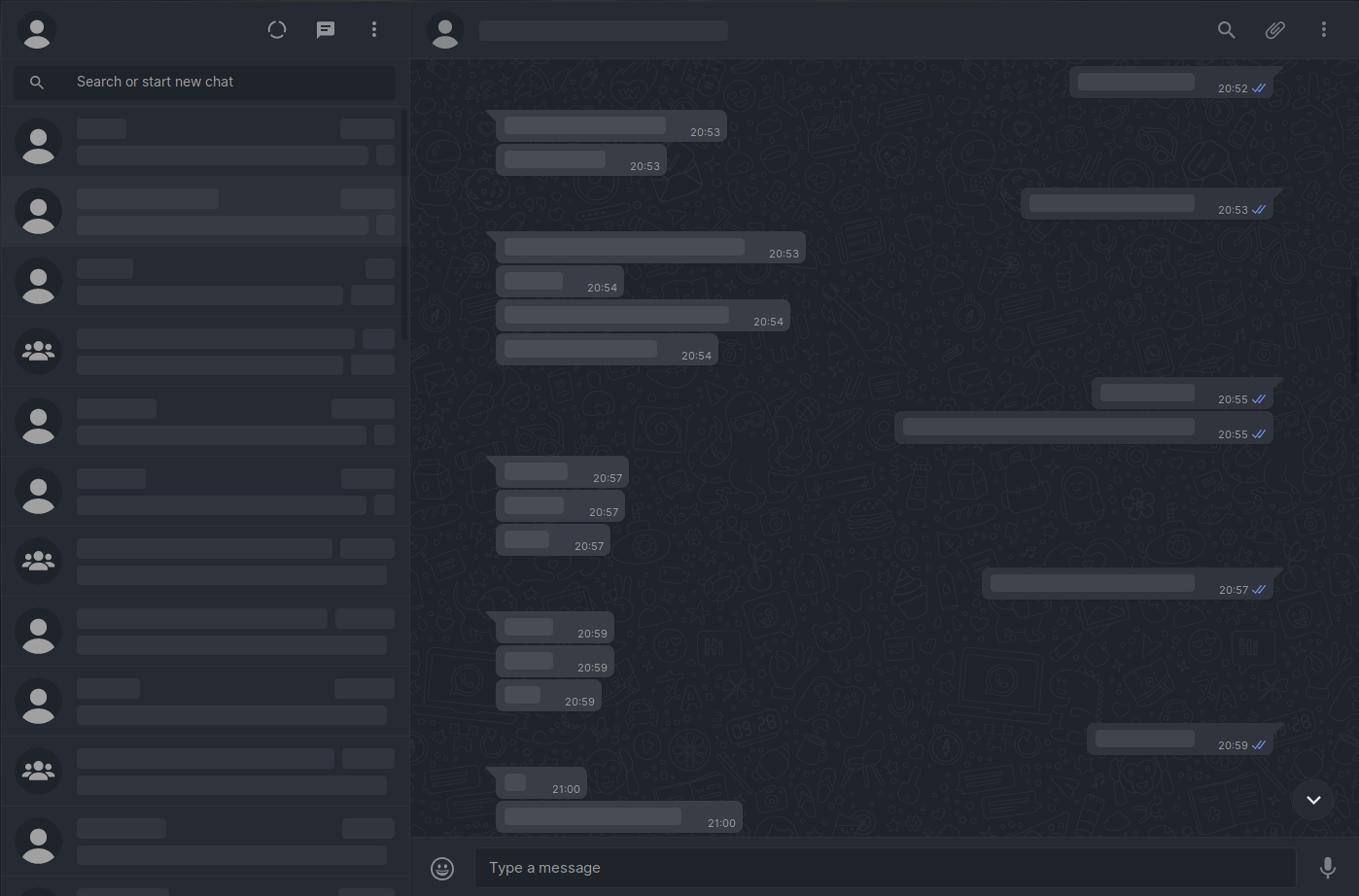Select the outgoing message sent at 20:52
Viewport: 1359px width, 896px height.
[1171, 83]
